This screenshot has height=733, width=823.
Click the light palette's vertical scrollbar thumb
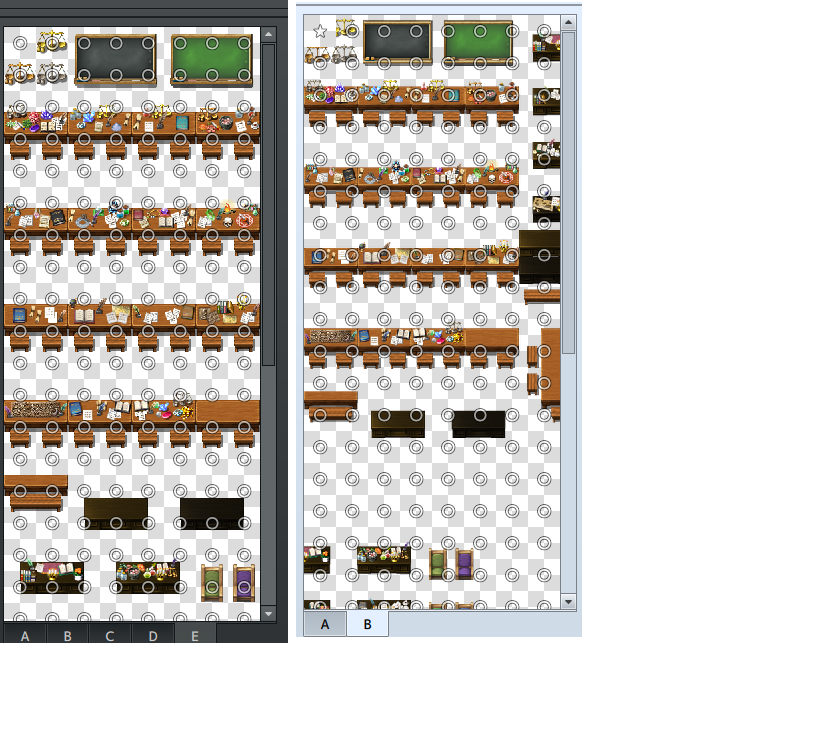pyautogui.click(x=568, y=192)
